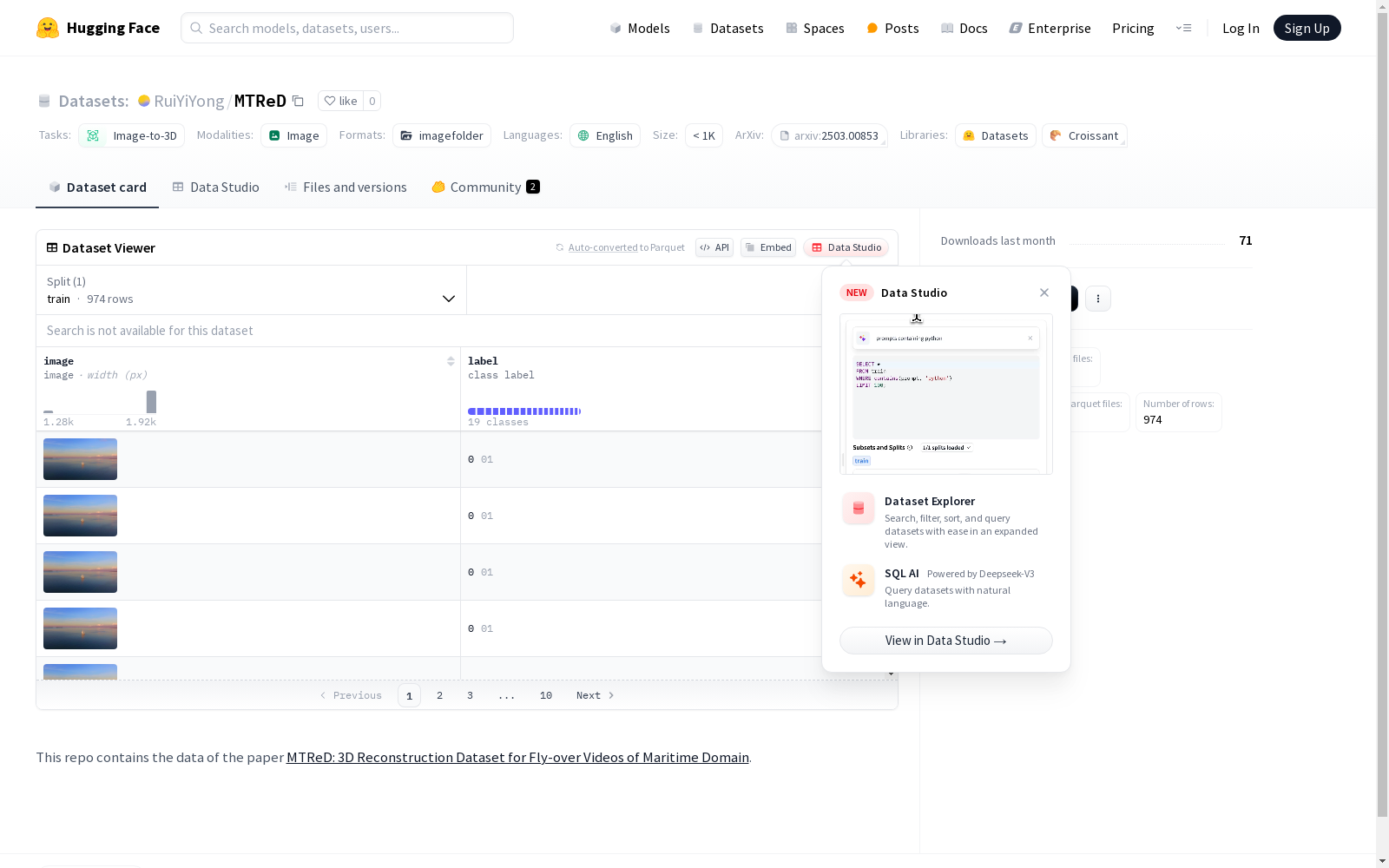
Task: Switch to the Dataset card tab
Action: click(x=97, y=187)
